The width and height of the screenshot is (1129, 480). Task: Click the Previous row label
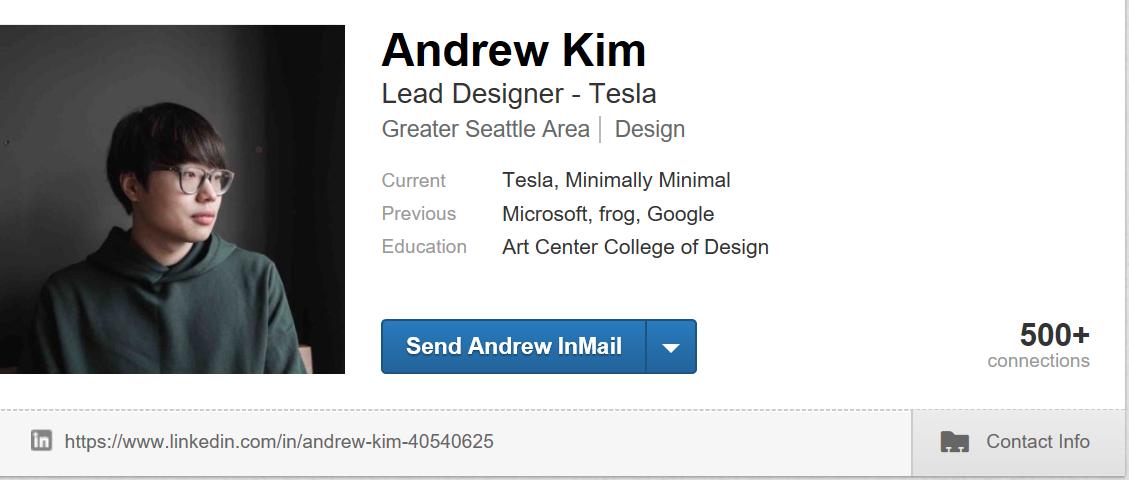[x=419, y=214]
